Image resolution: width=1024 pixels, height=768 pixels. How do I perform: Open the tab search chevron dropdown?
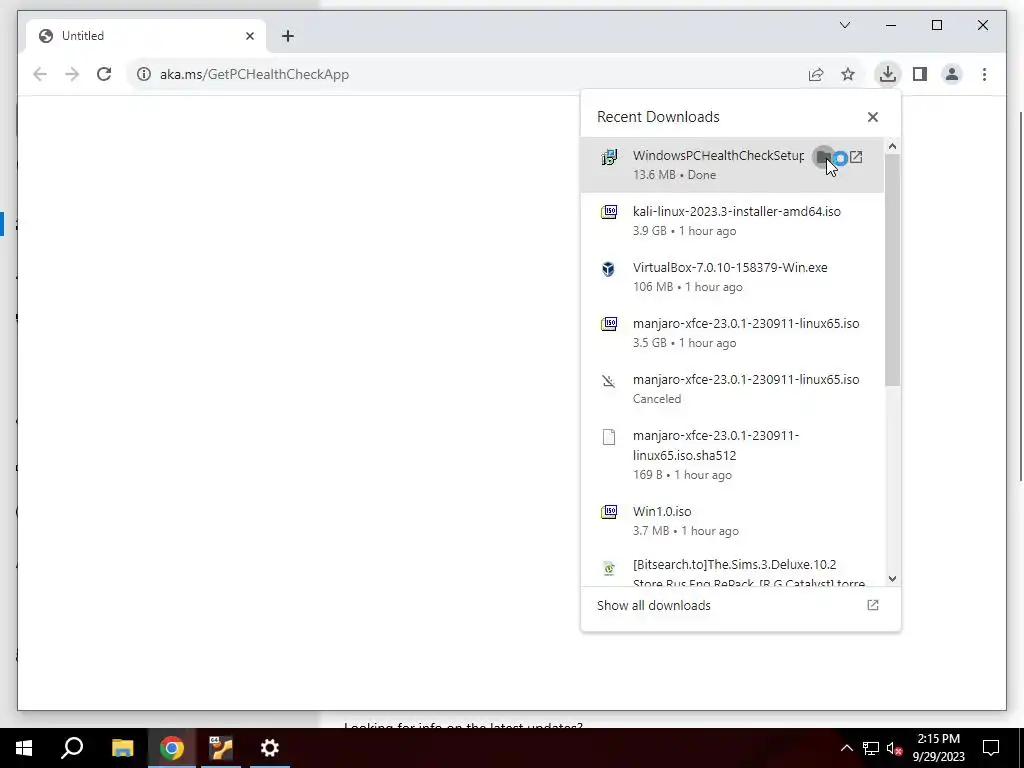coord(844,25)
